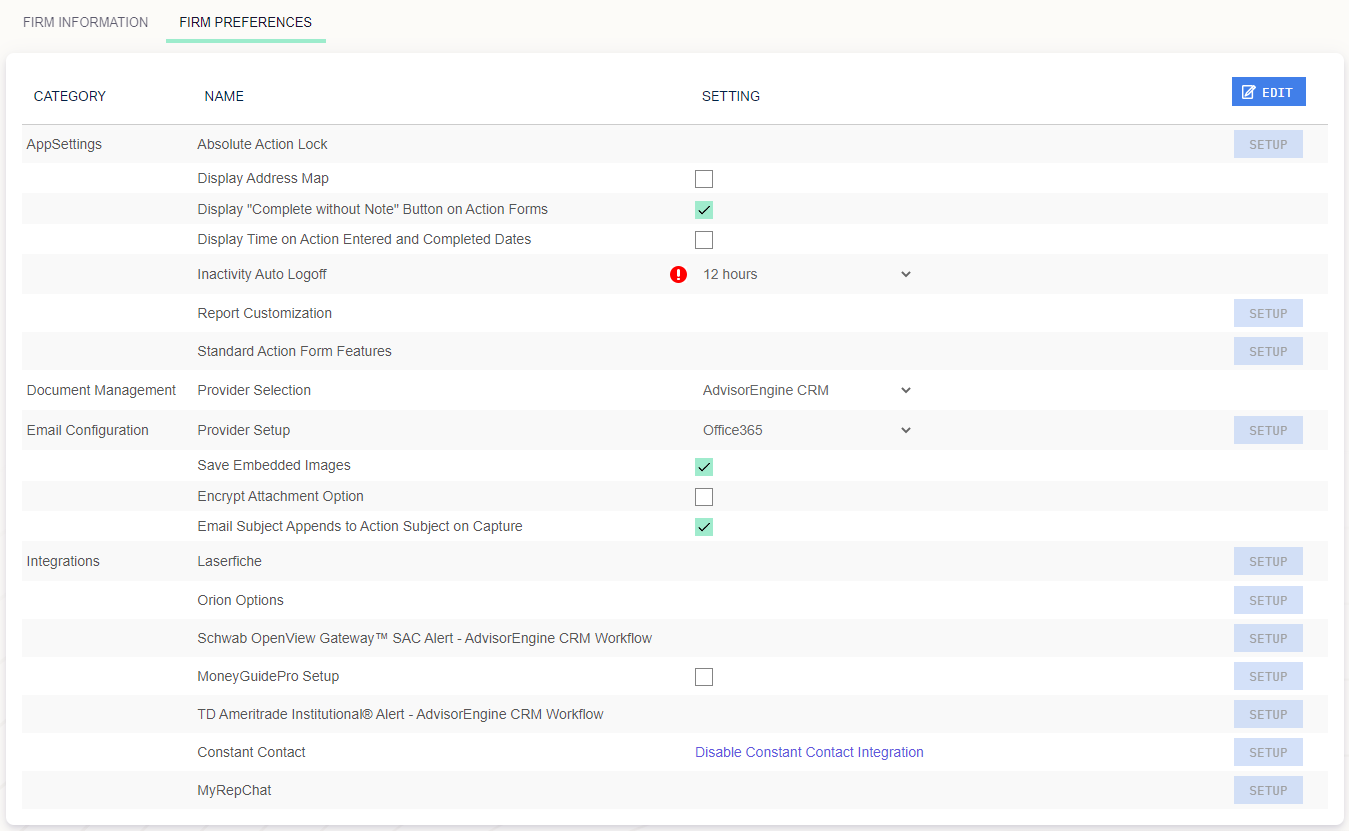Click the Document Management category label
This screenshot has width=1349, height=831.
(x=101, y=390)
